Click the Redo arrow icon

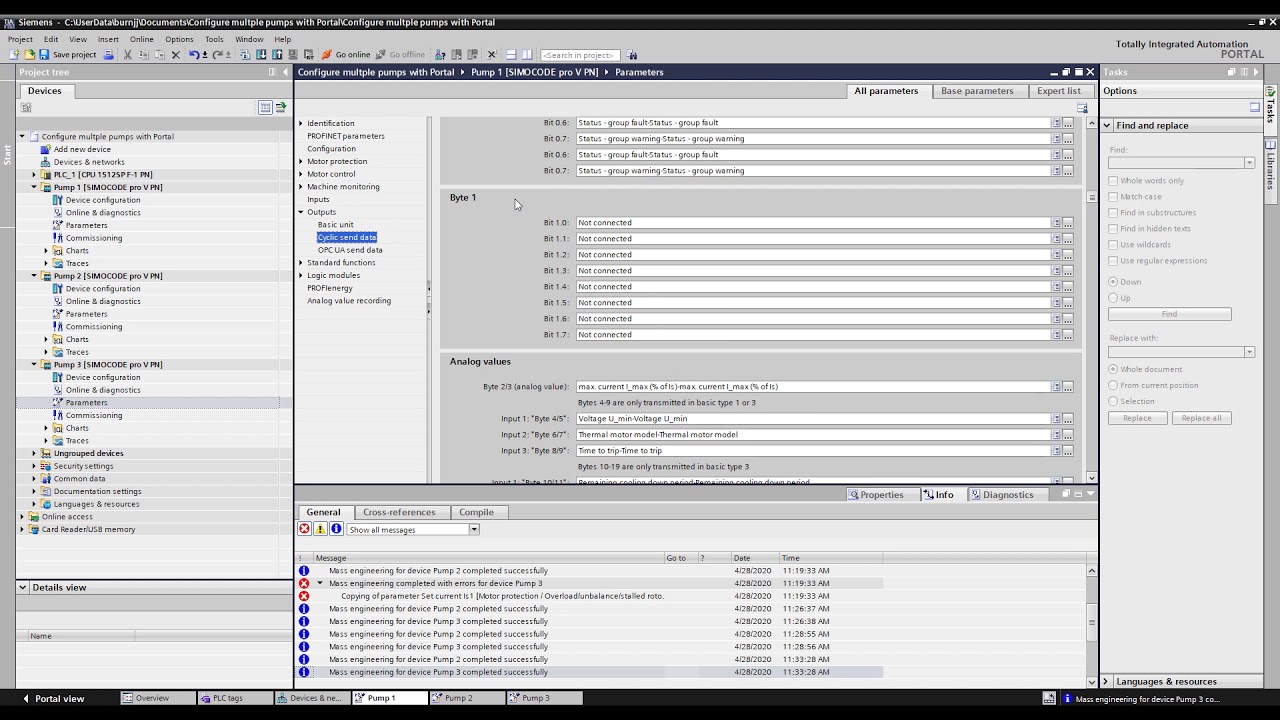click(217, 55)
